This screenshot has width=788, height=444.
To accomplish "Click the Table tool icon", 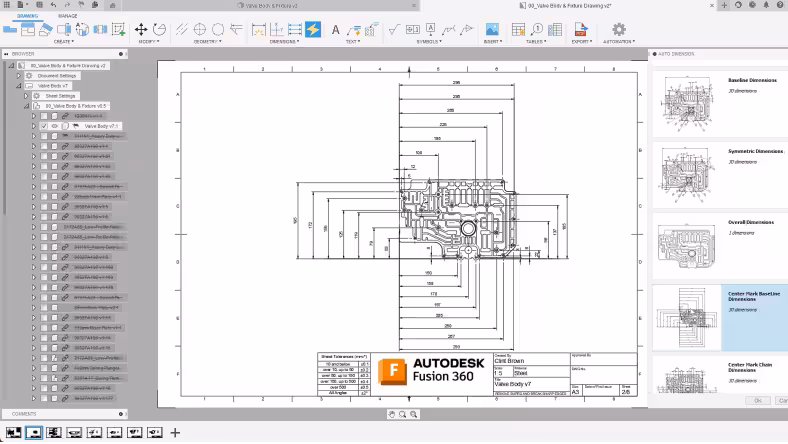I will 519,29.
